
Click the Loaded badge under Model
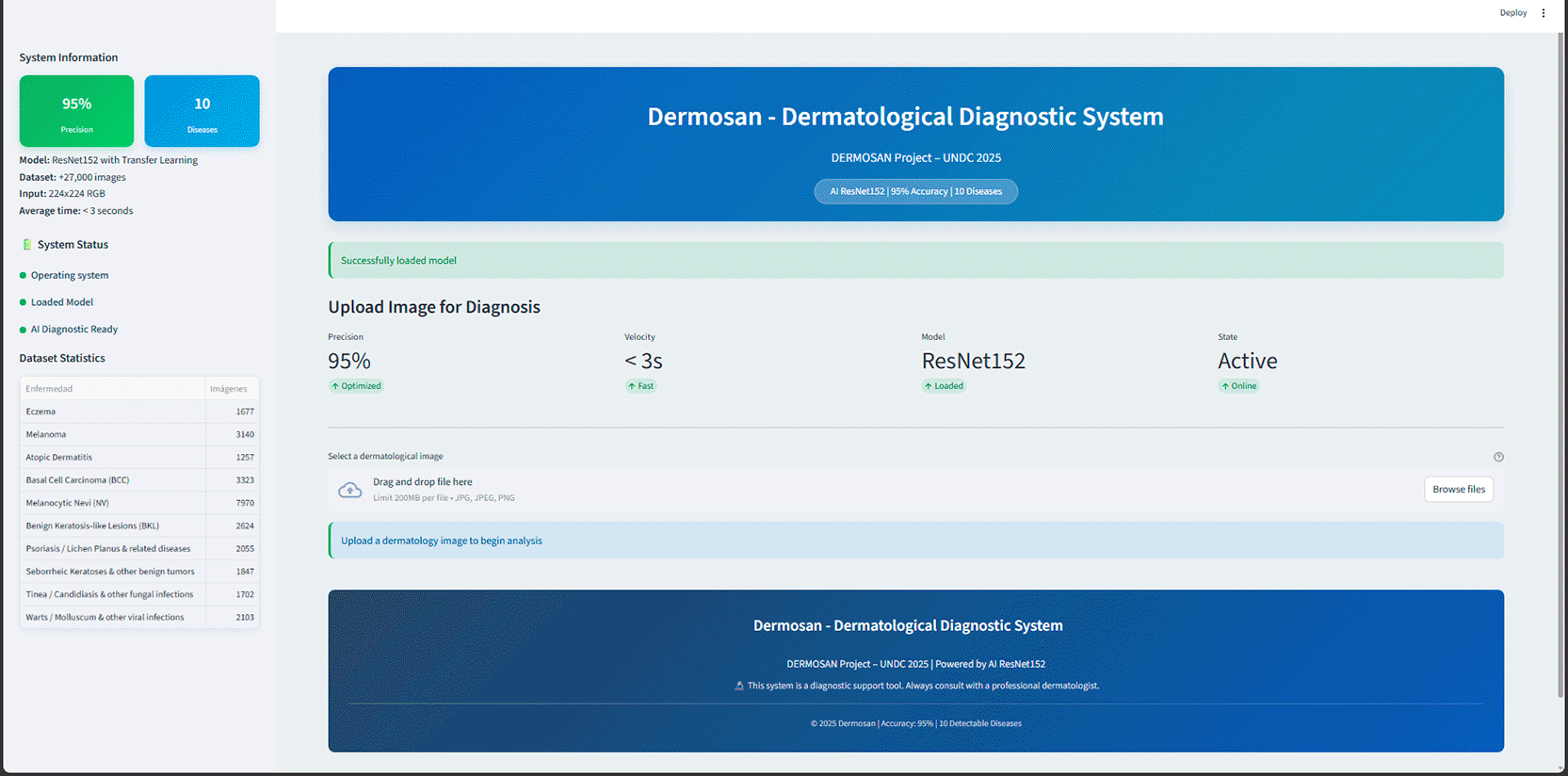click(943, 386)
